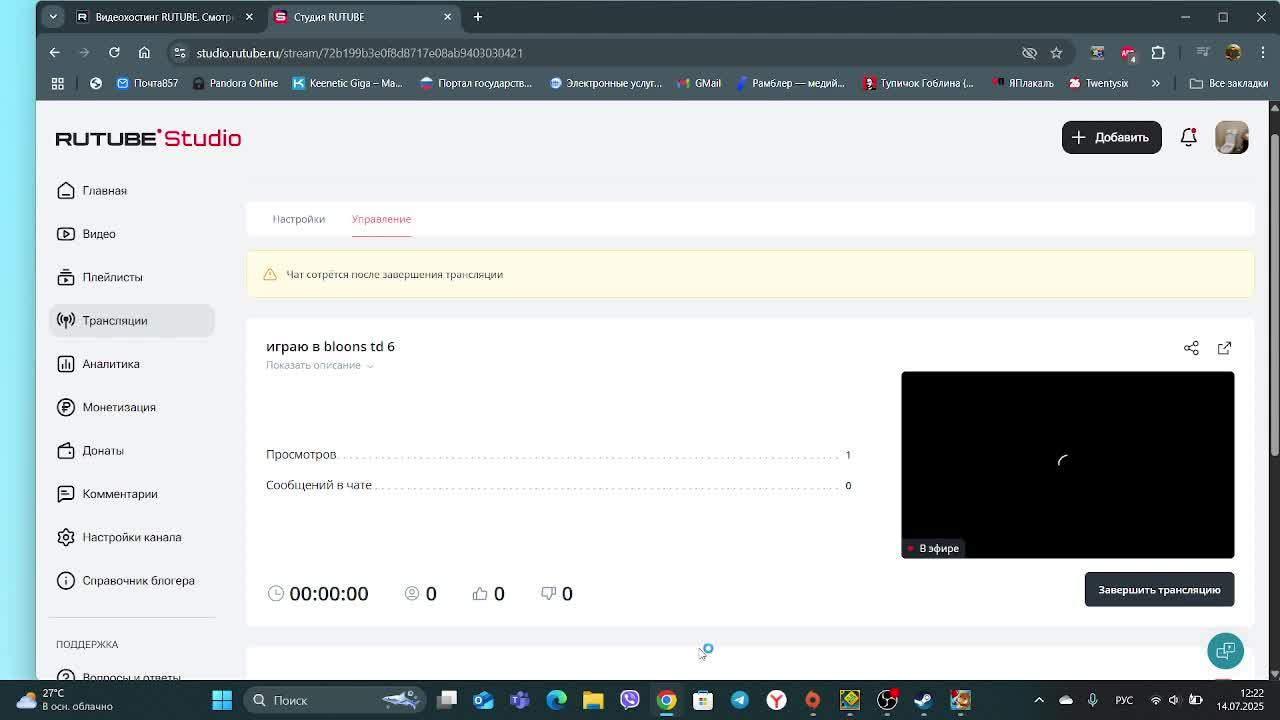Open the Twentysix bookmark
The height and width of the screenshot is (720, 1280).
pyautogui.click(x=1099, y=83)
